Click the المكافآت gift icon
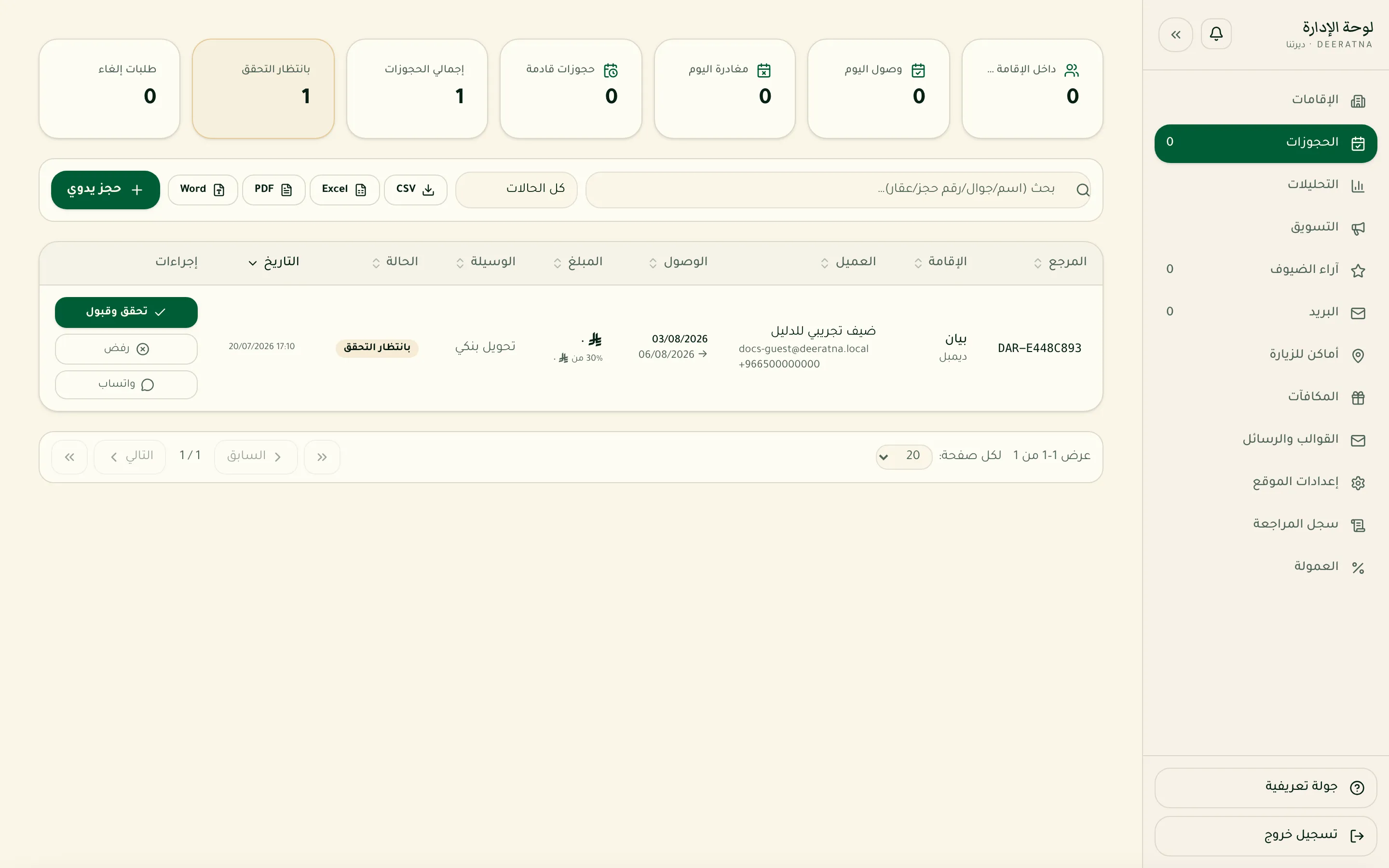 1358,398
